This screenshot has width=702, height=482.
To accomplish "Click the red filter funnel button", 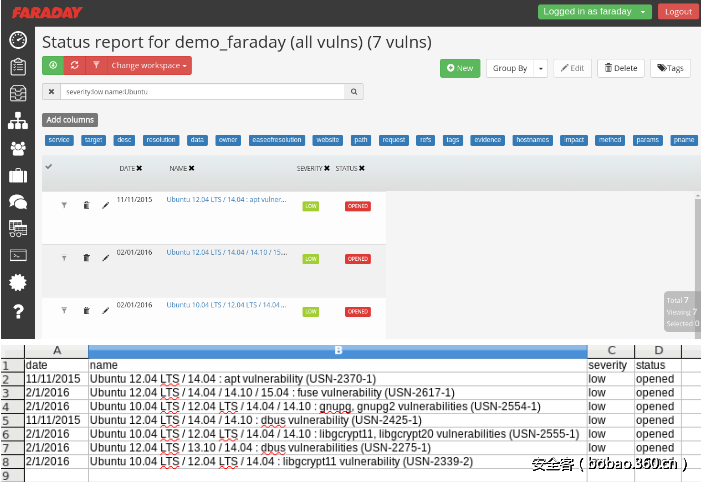I will click(x=96, y=65).
